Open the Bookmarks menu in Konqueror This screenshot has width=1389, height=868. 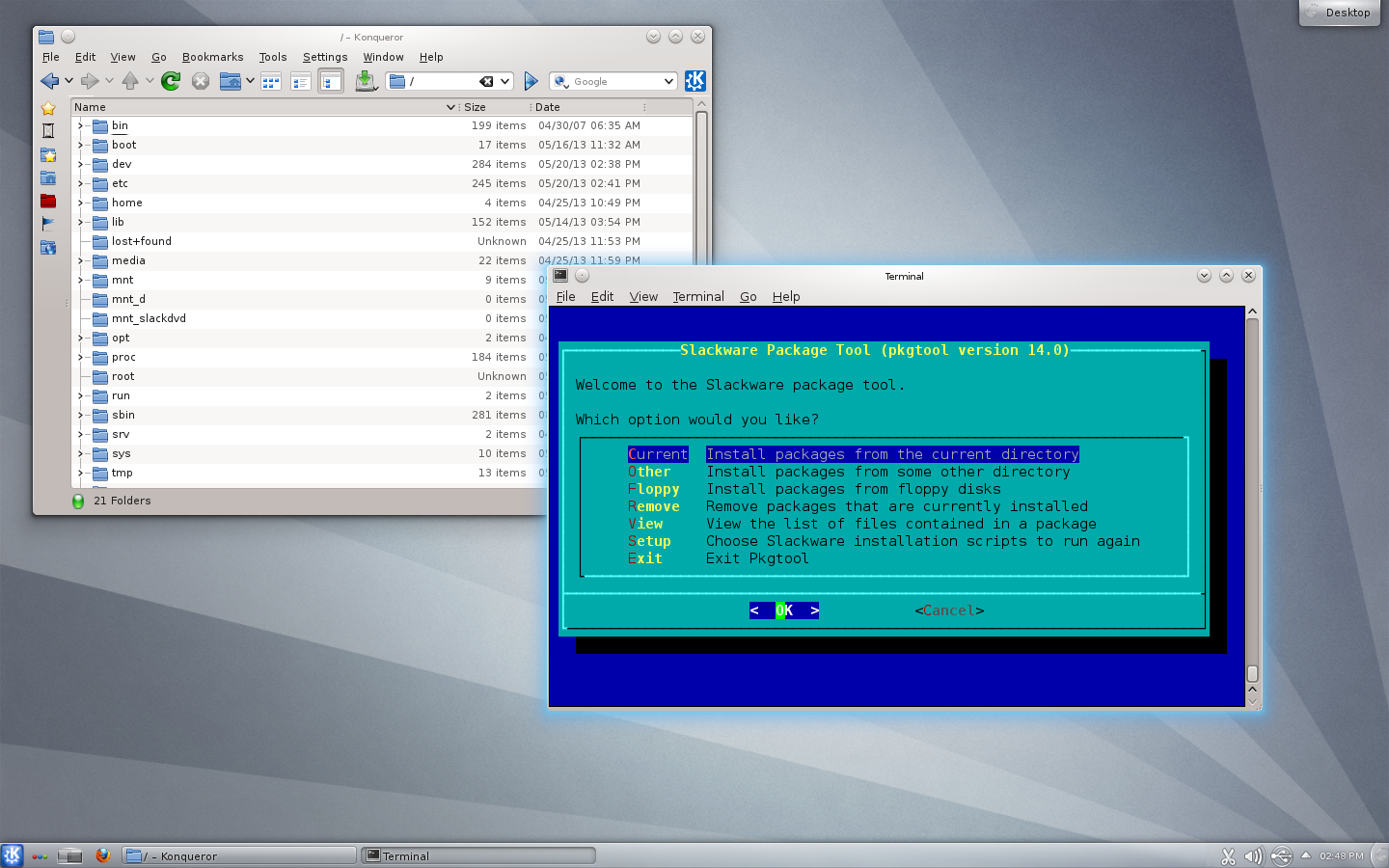212,57
